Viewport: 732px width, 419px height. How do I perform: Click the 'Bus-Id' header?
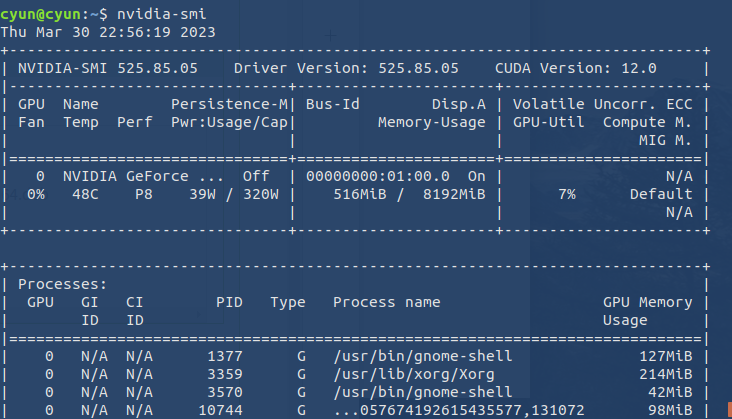(x=333, y=104)
